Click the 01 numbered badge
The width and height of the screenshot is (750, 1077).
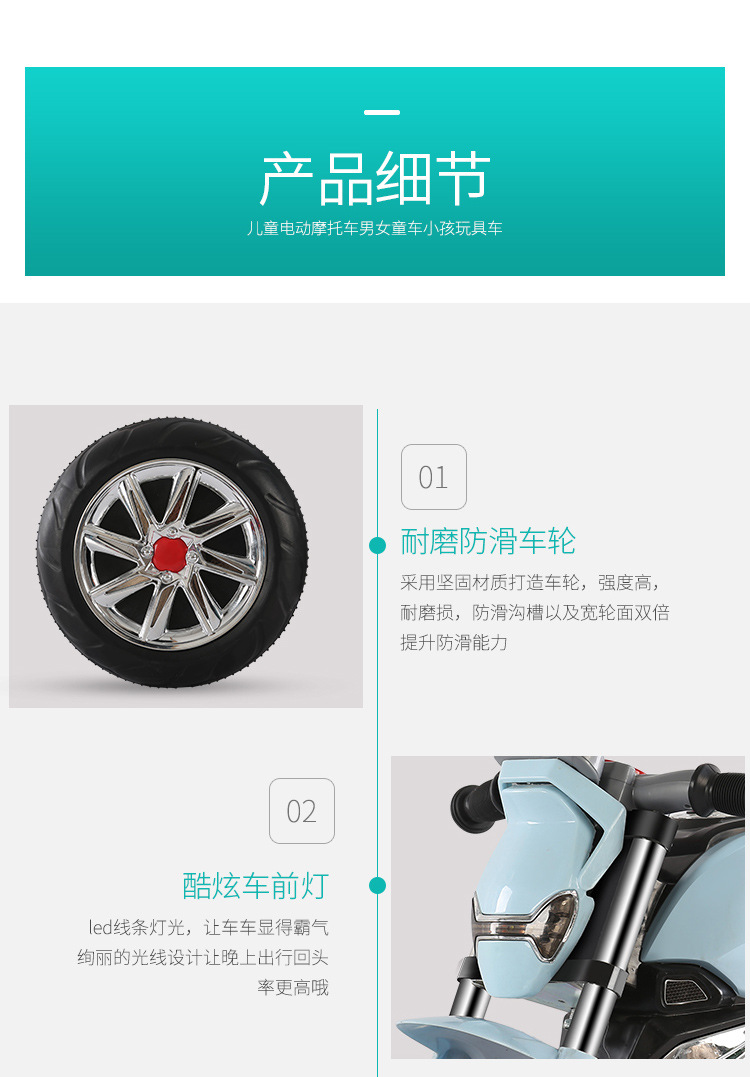pos(433,477)
